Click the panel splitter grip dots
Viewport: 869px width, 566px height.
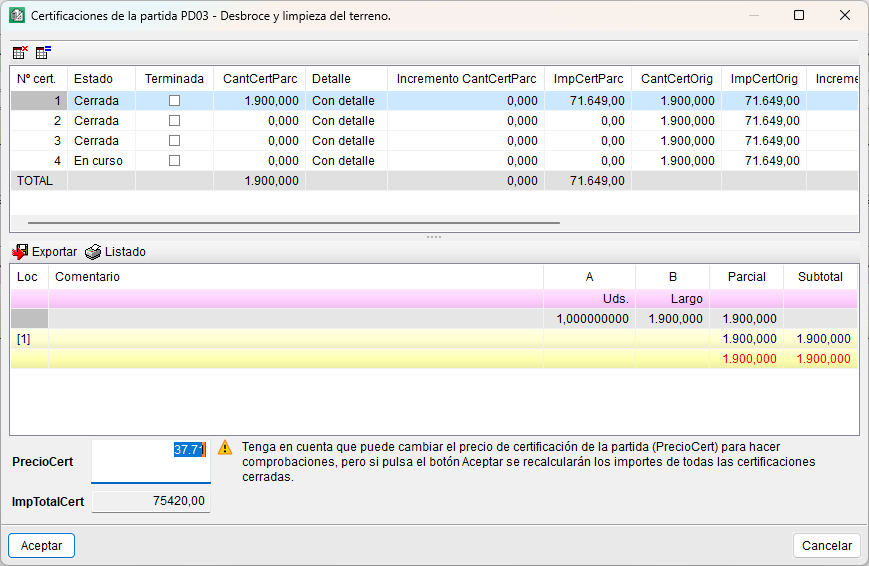434,237
